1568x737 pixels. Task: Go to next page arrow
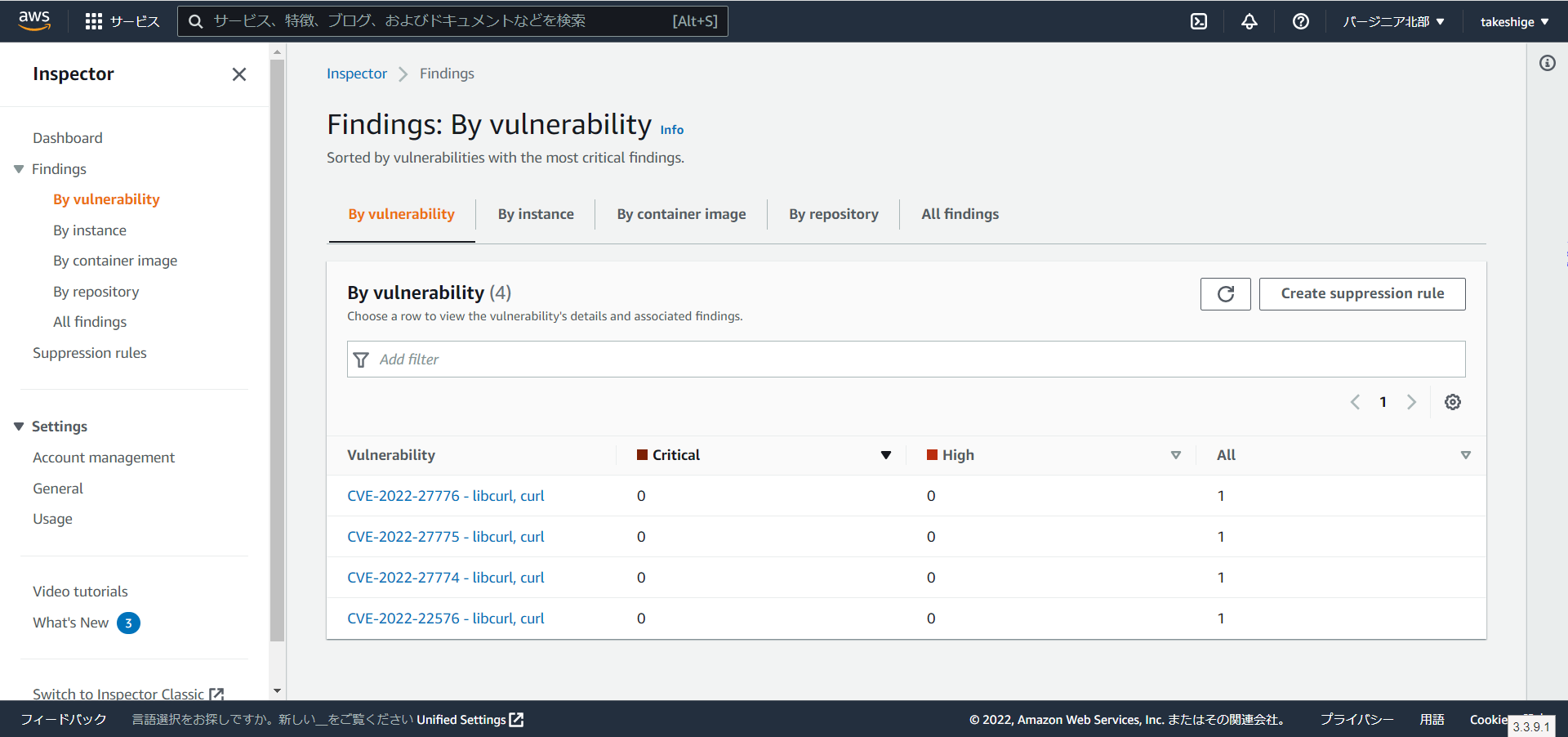coord(1411,402)
